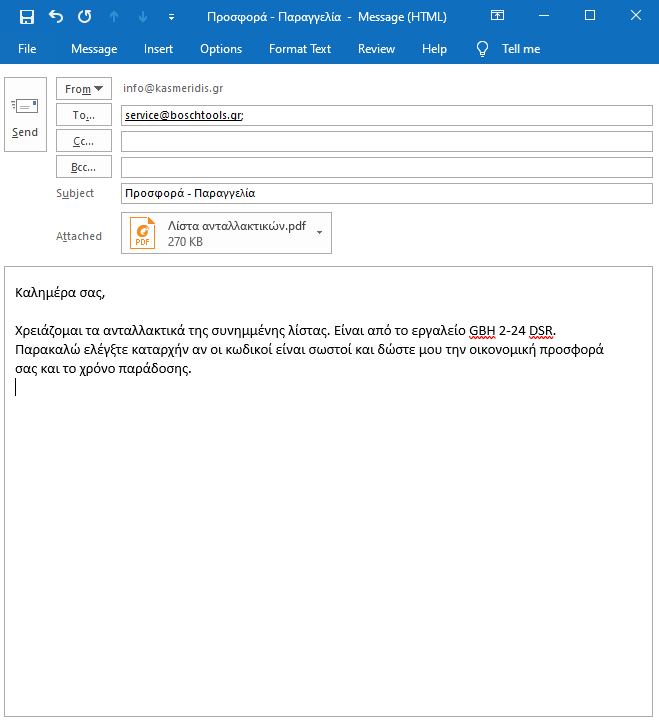Click the Tell me lightbulb icon
The image size is (659, 720).
pos(482,49)
